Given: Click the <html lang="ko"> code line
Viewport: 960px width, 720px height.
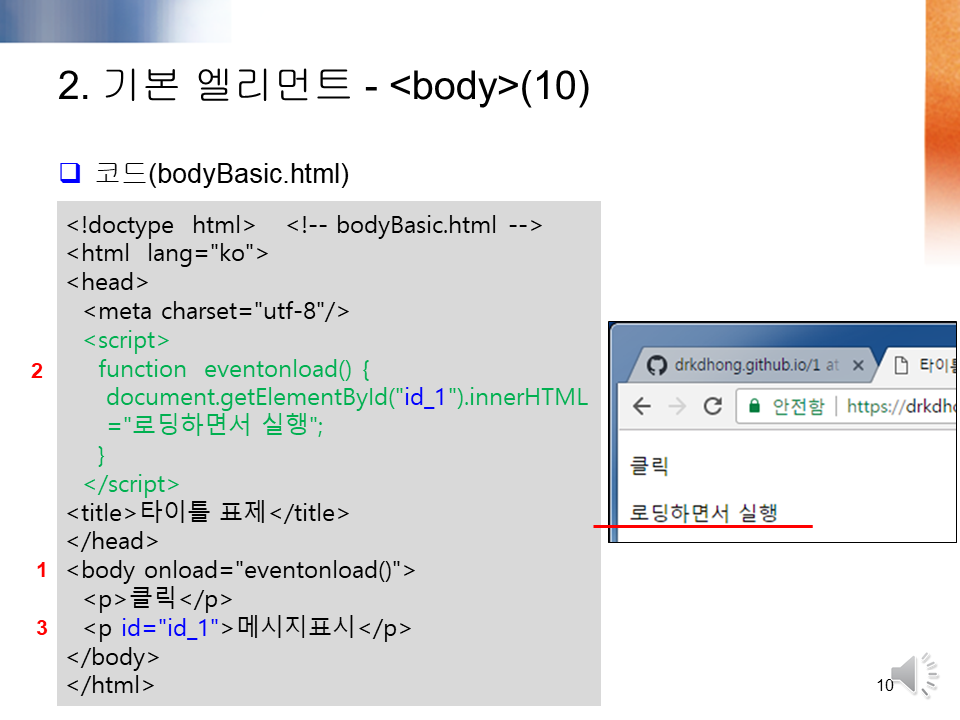Looking at the screenshot, I should tap(167, 253).
